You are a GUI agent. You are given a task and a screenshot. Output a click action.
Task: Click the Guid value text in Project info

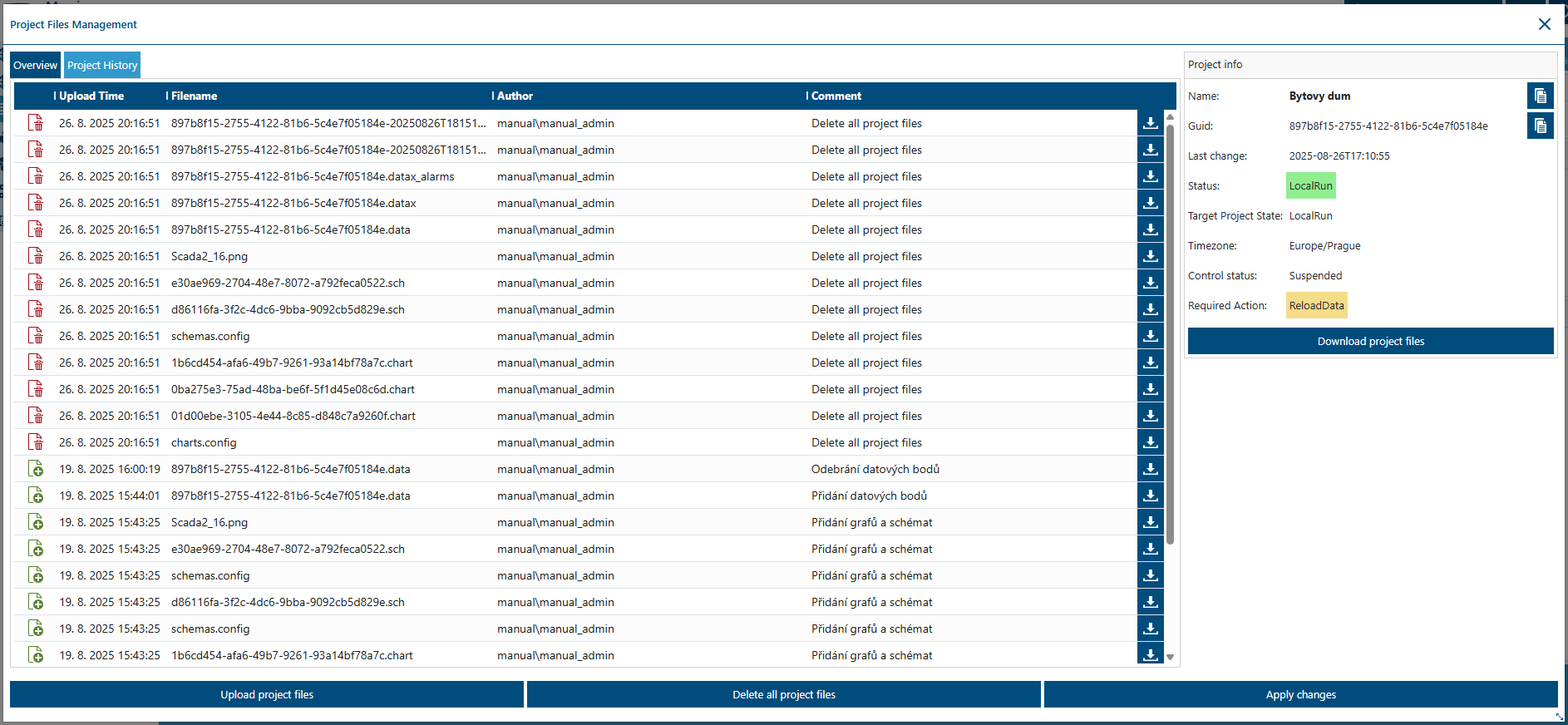[x=1388, y=126]
